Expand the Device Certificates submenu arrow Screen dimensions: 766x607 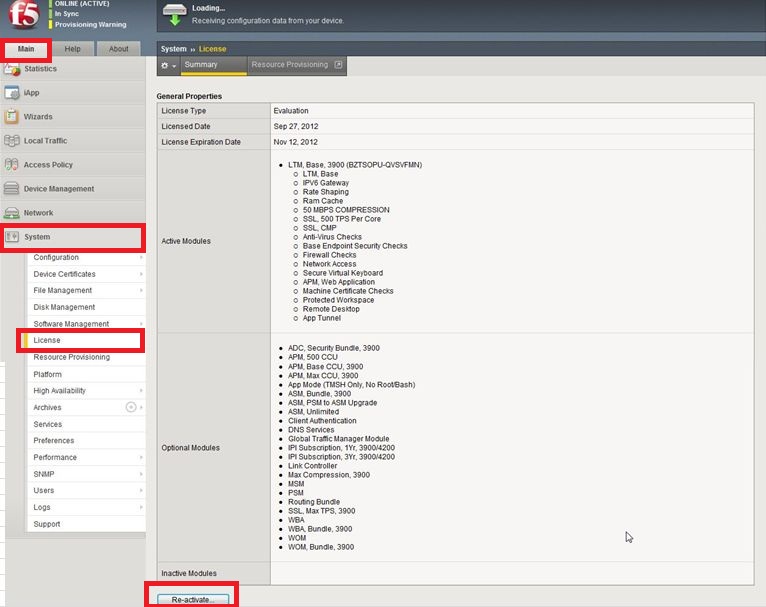[x=141, y=274]
